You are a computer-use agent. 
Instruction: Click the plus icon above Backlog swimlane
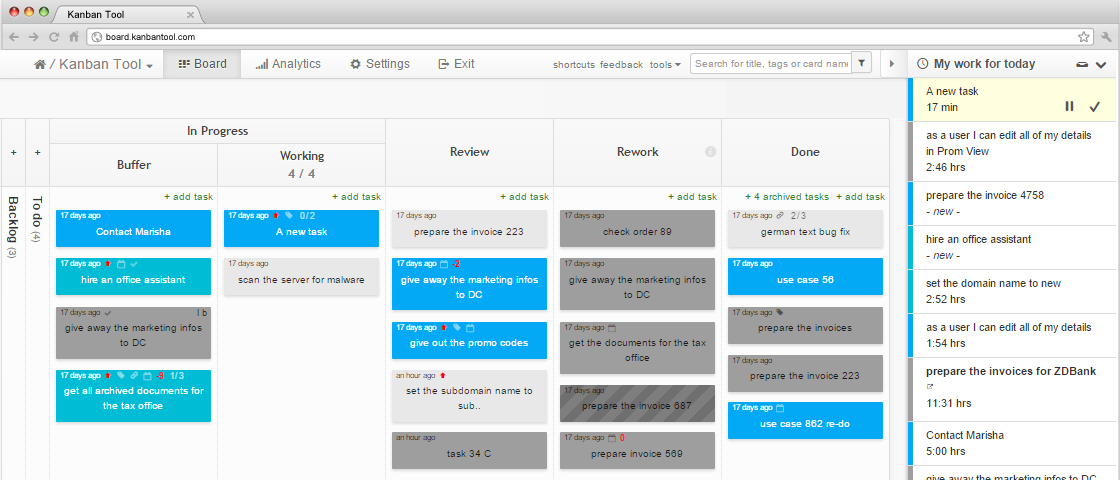coord(13,152)
